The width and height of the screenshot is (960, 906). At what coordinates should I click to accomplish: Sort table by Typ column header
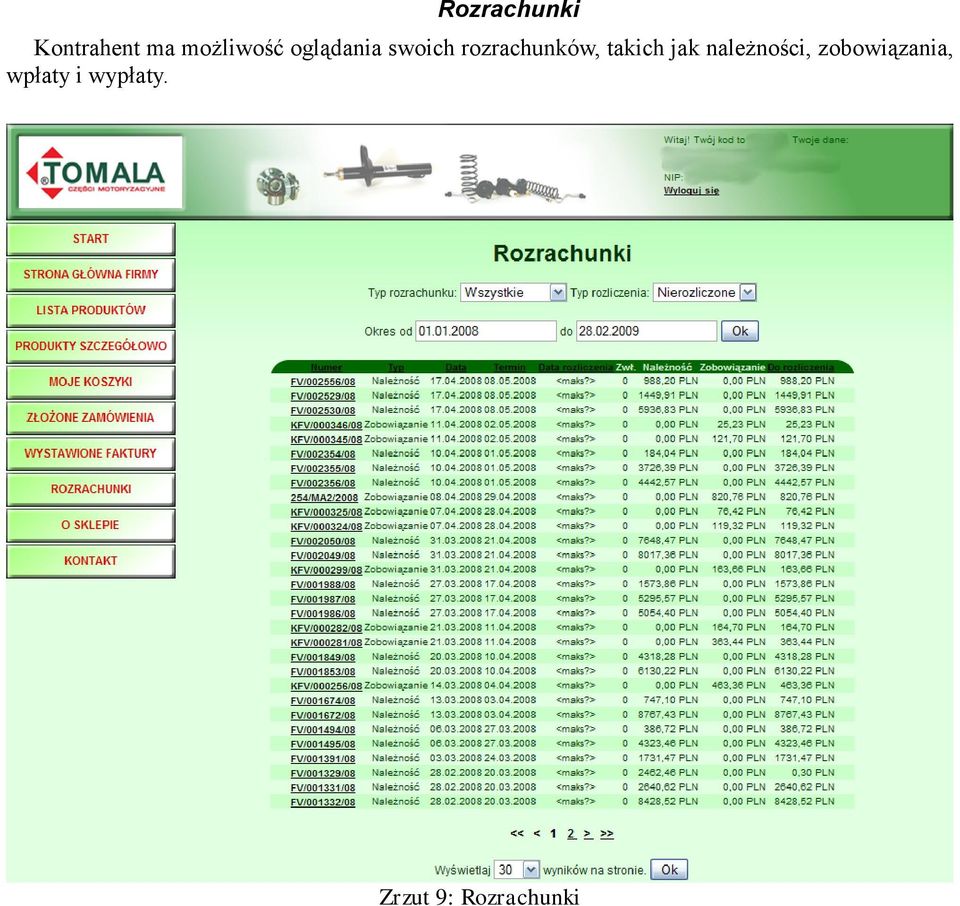396,367
